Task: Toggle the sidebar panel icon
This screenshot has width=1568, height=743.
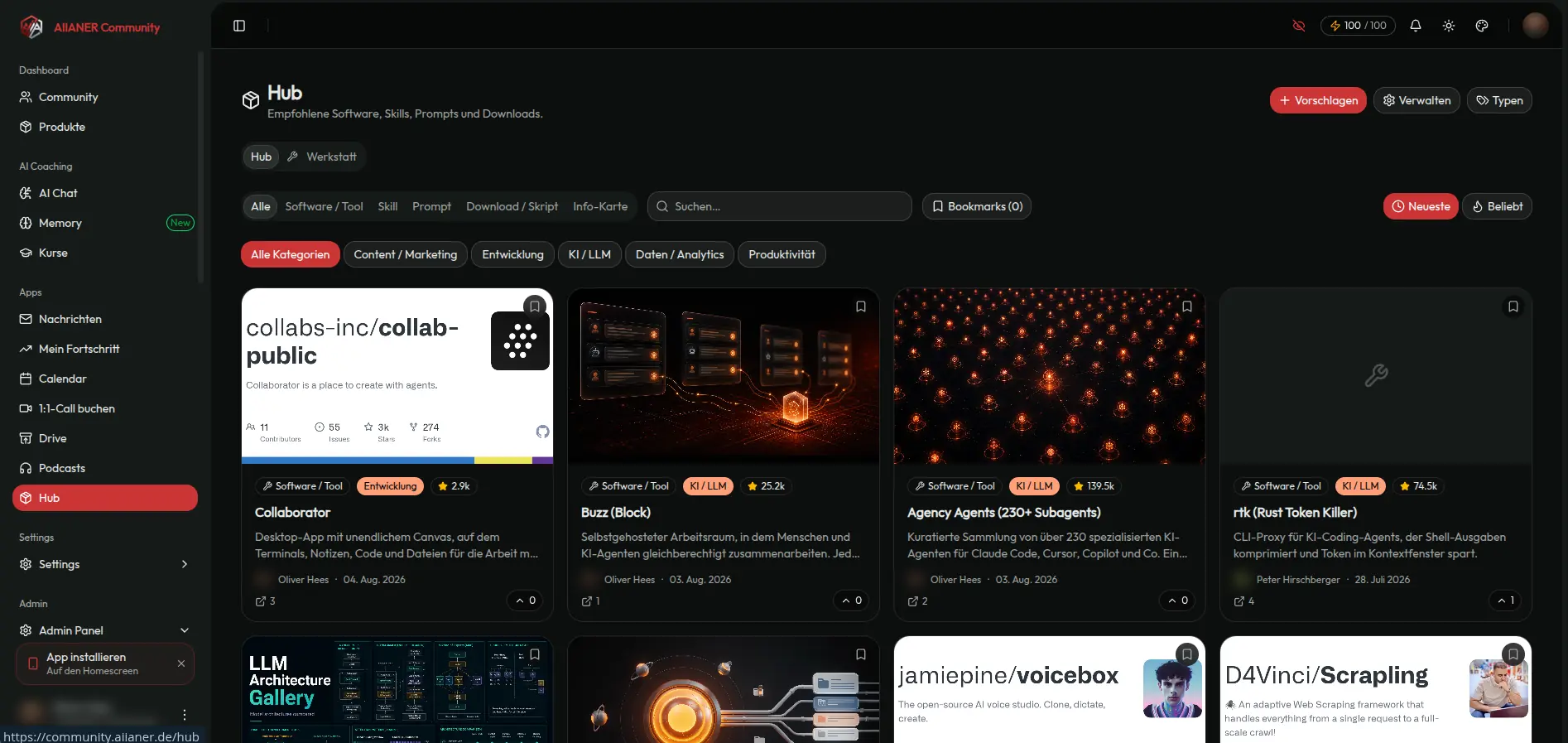Action: pyautogui.click(x=239, y=26)
